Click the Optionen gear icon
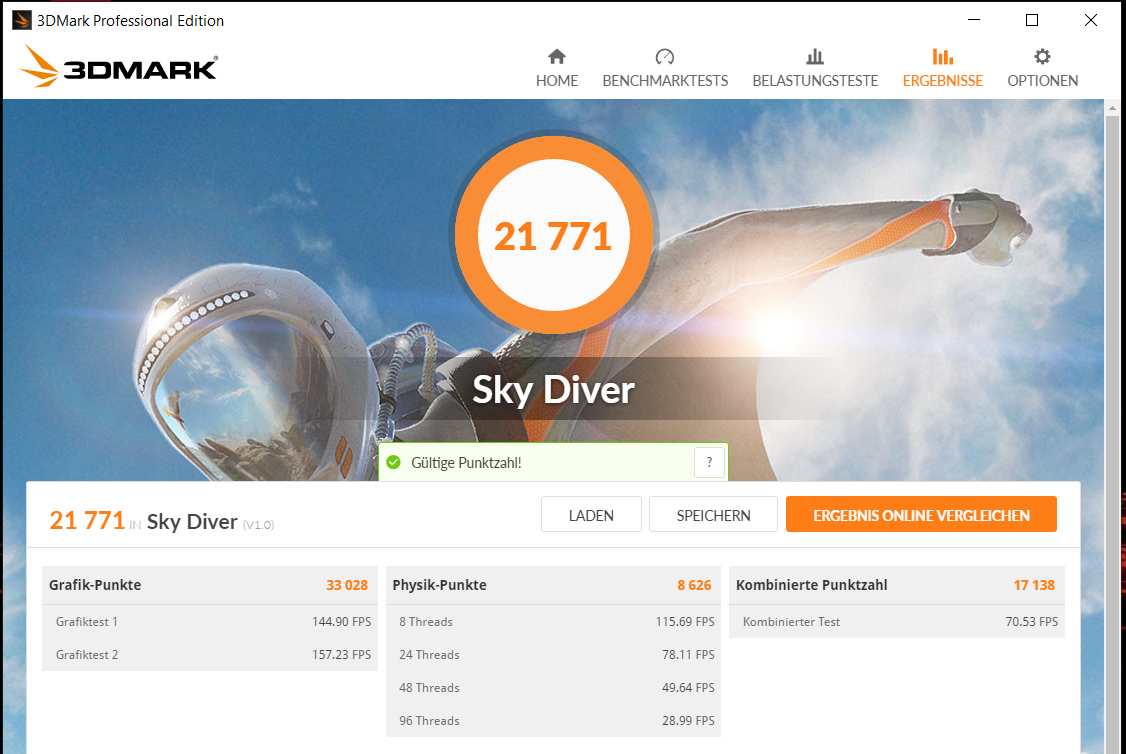The height and width of the screenshot is (754, 1126). (1043, 57)
